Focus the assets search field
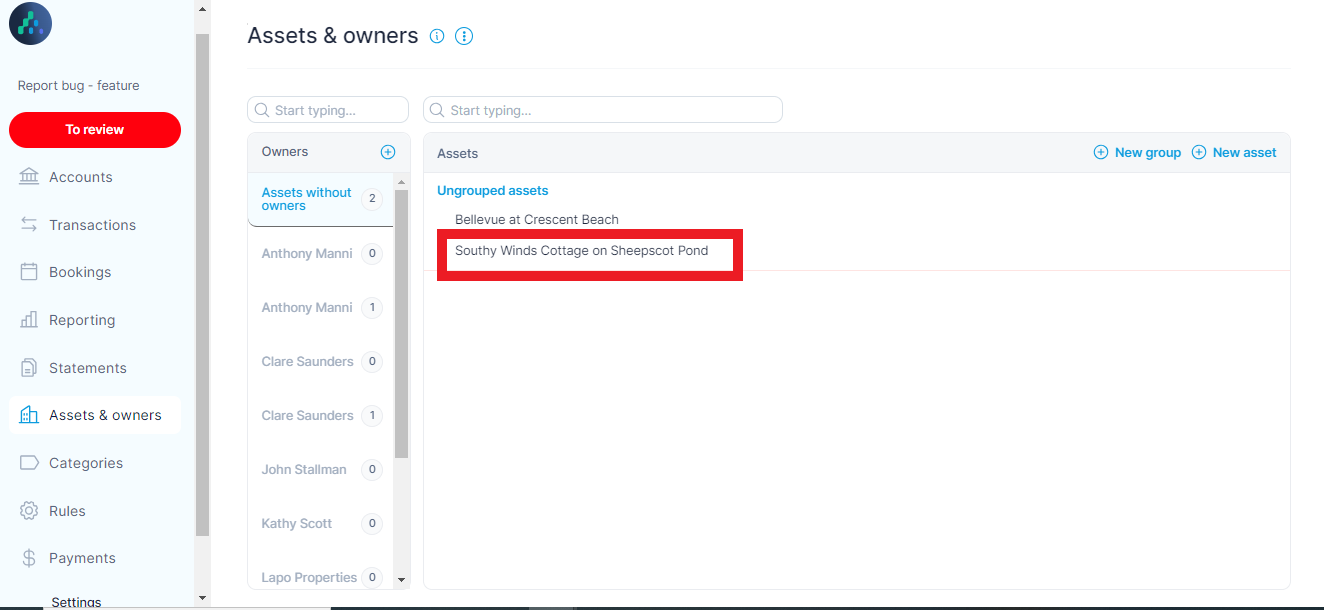This screenshot has width=1324, height=610. 603,110
